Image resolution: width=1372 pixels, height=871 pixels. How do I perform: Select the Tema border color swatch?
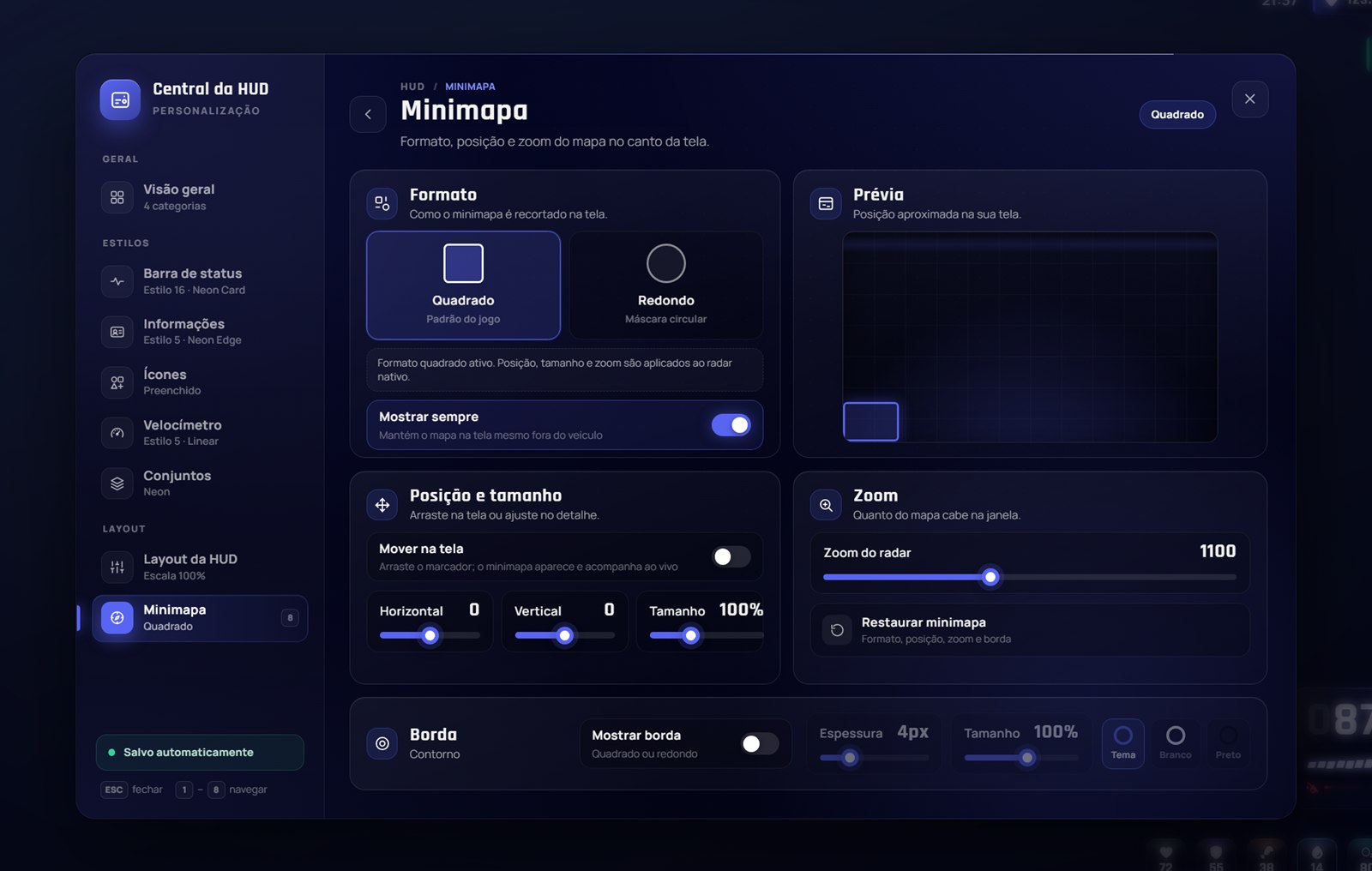click(x=1123, y=743)
